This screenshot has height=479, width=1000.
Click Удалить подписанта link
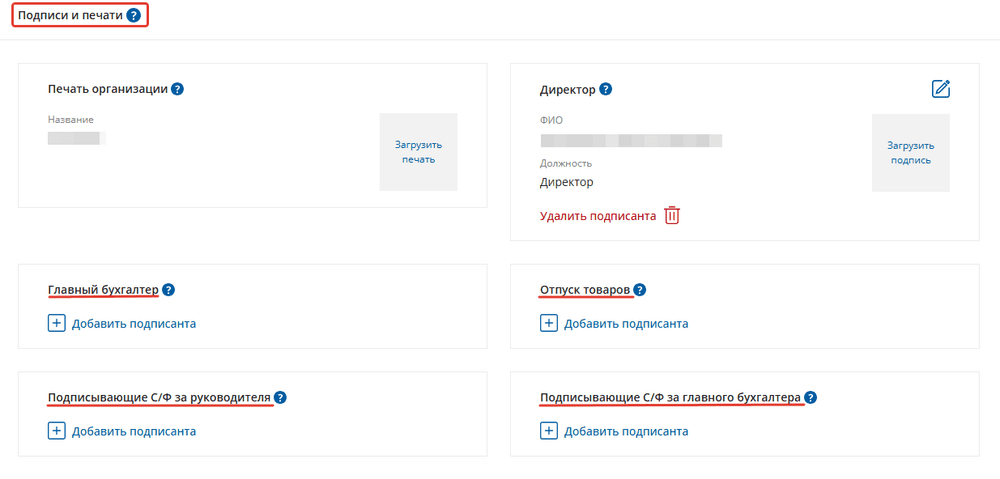pyautogui.click(x=598, y=215)
